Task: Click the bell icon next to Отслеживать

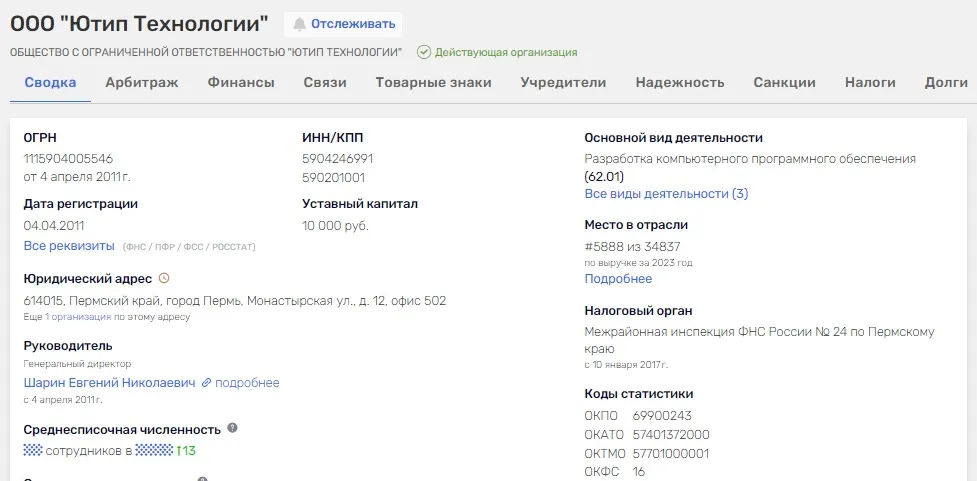Action: click(300, 24)
